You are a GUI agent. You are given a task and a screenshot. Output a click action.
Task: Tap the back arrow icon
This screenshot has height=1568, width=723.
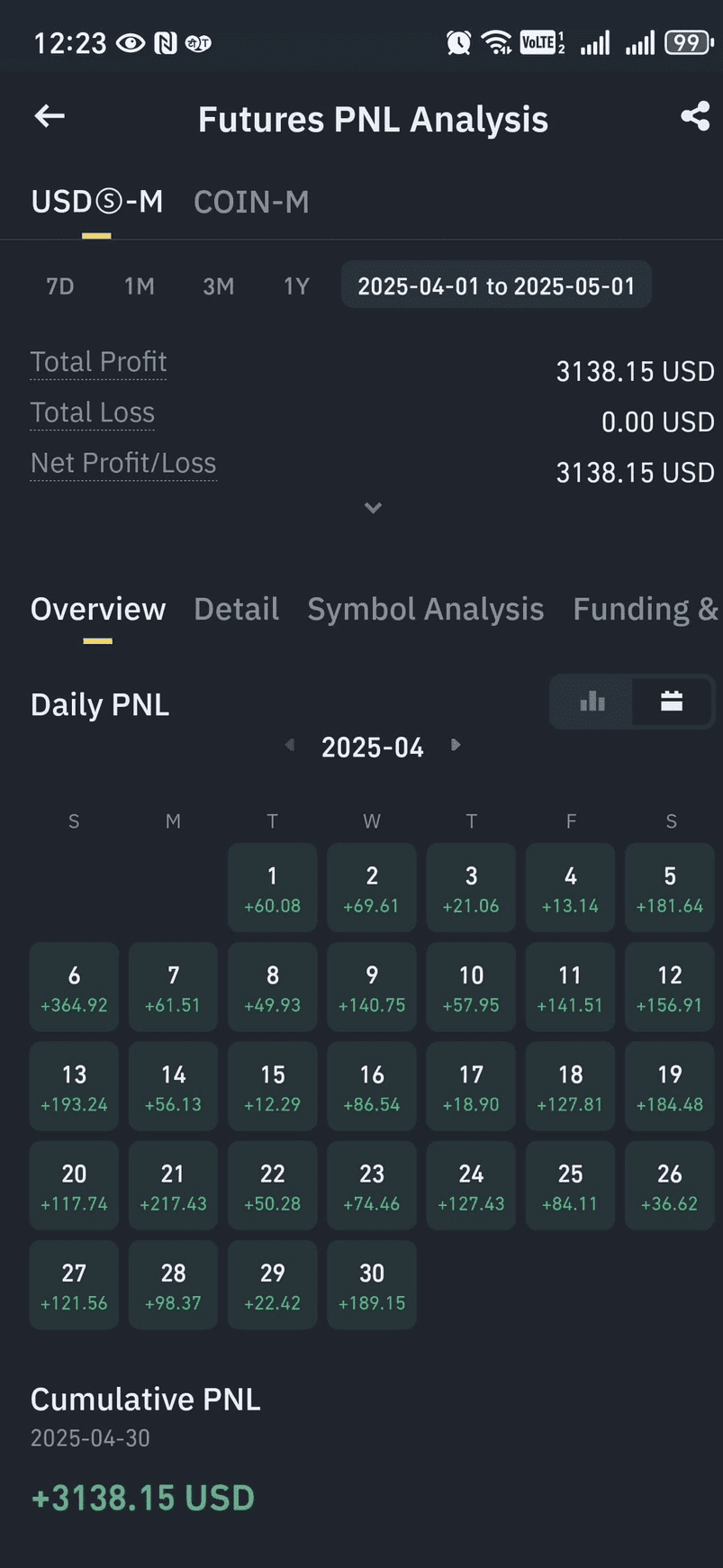[x=50, y=115]
